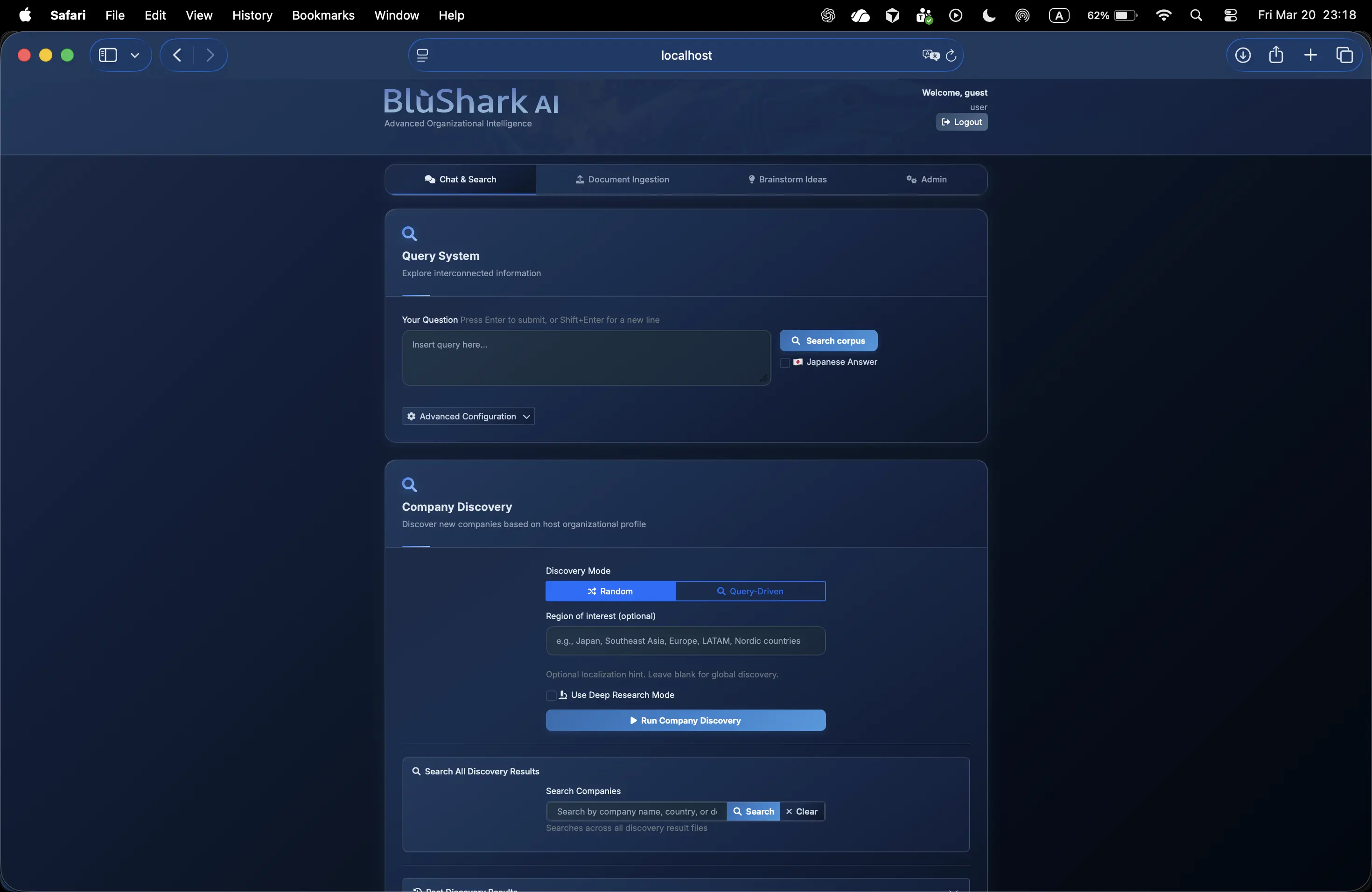Select Random discovery mode
The width and height of the screenshot is (1372, 892).
(x=610, y=591)
